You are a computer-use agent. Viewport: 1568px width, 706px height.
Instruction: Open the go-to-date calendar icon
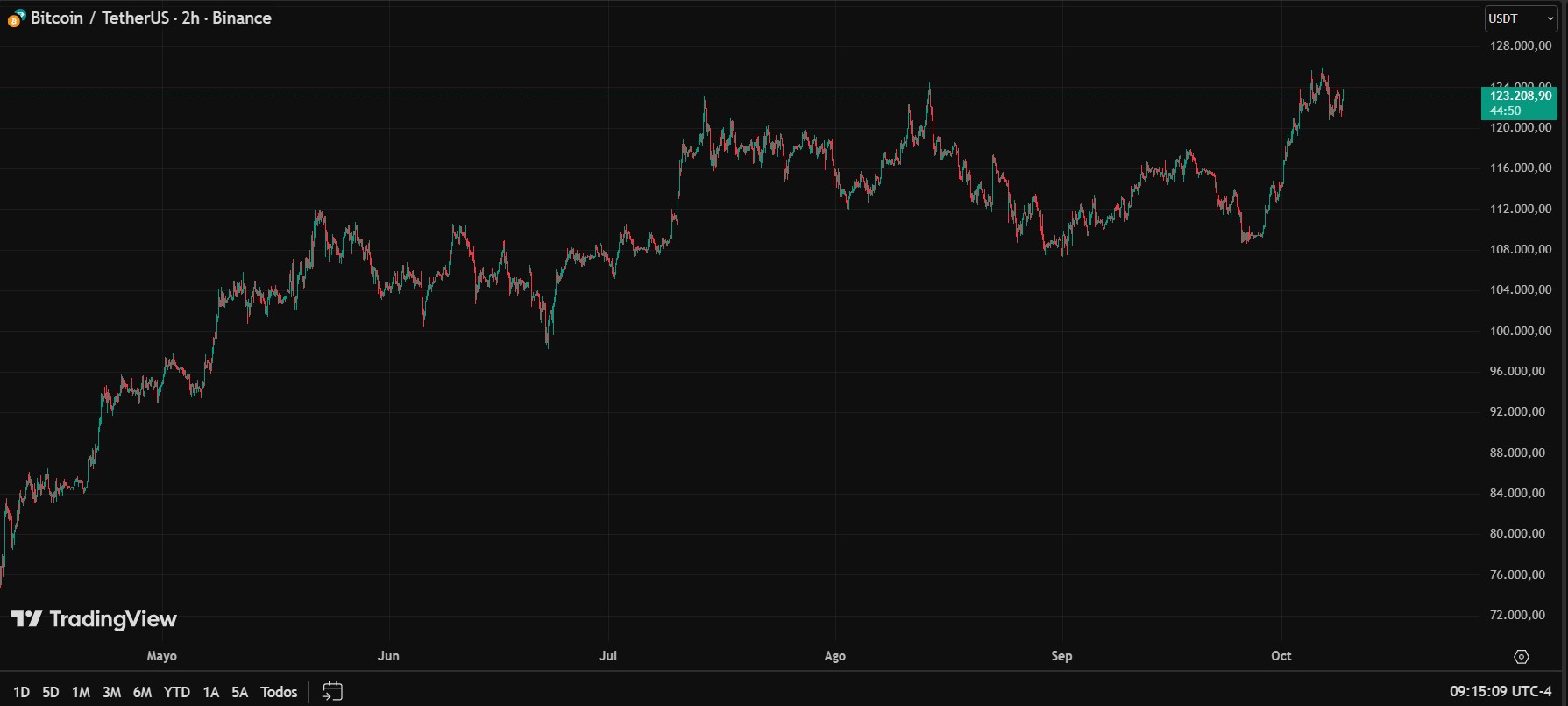332,692
